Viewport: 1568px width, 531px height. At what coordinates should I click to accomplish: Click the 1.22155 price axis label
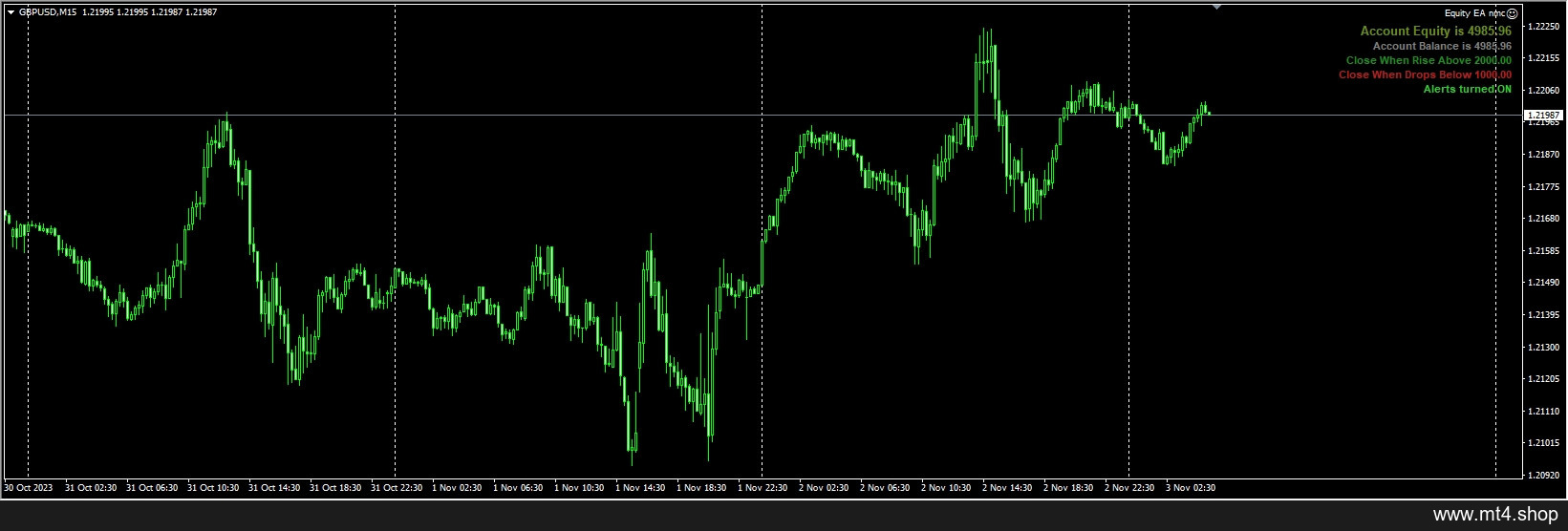1544,58
